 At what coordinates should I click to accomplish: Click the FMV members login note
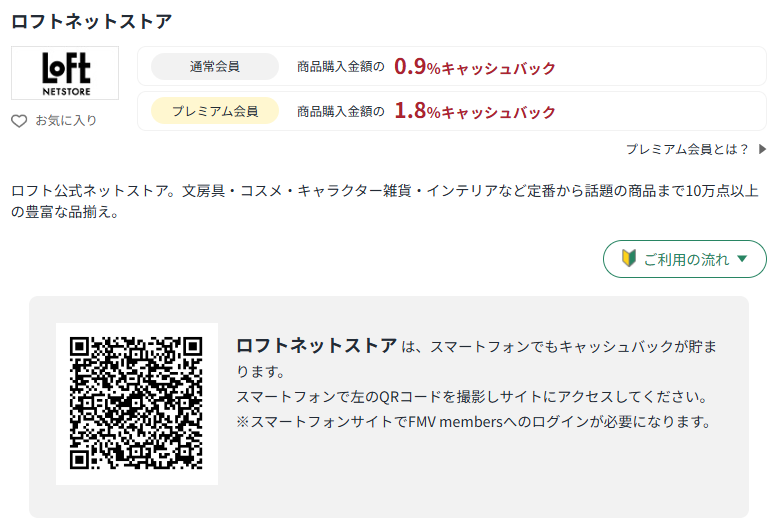coord(474,422)
